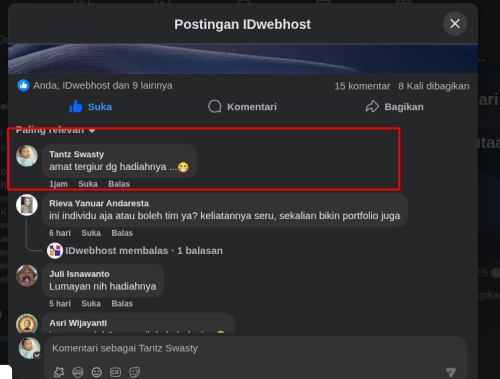This screenshot has height=379, width=500.
Task: Open Asri Wijayanti avatar
Action: point(27,323)
